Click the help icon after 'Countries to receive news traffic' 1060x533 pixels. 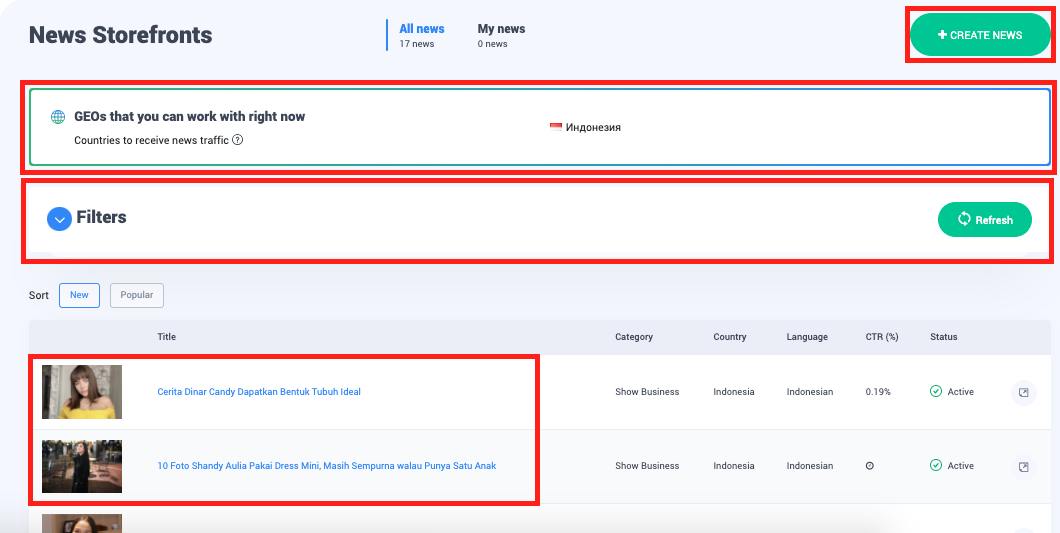click(x=238, y=140)
